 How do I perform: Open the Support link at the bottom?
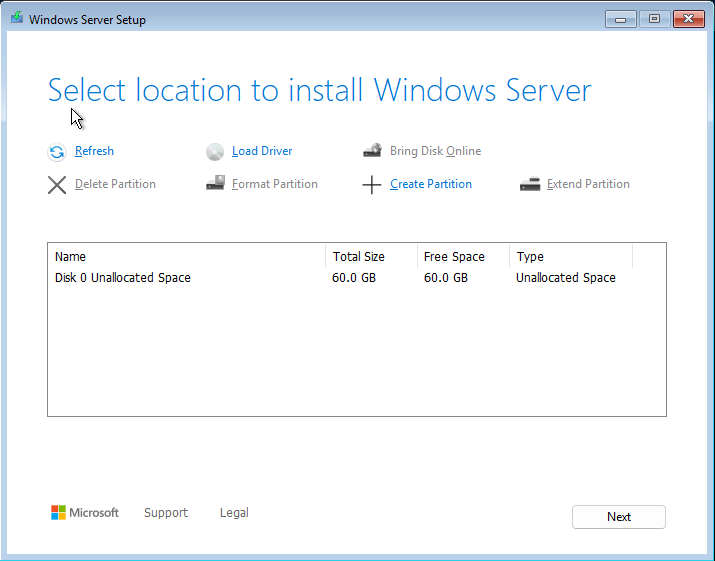click(x=165, y=513)
